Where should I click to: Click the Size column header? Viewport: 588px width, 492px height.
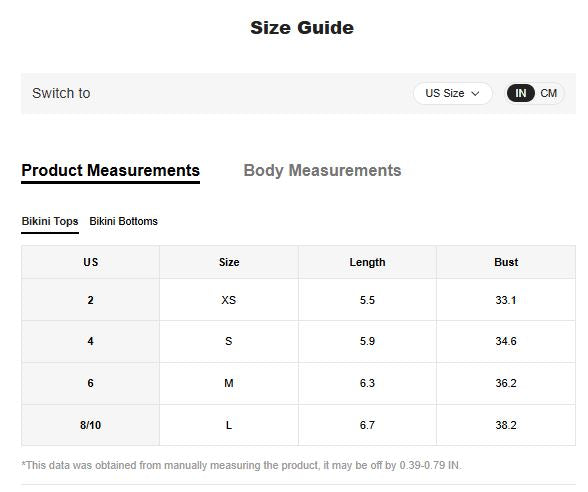(x=229, y=262)
